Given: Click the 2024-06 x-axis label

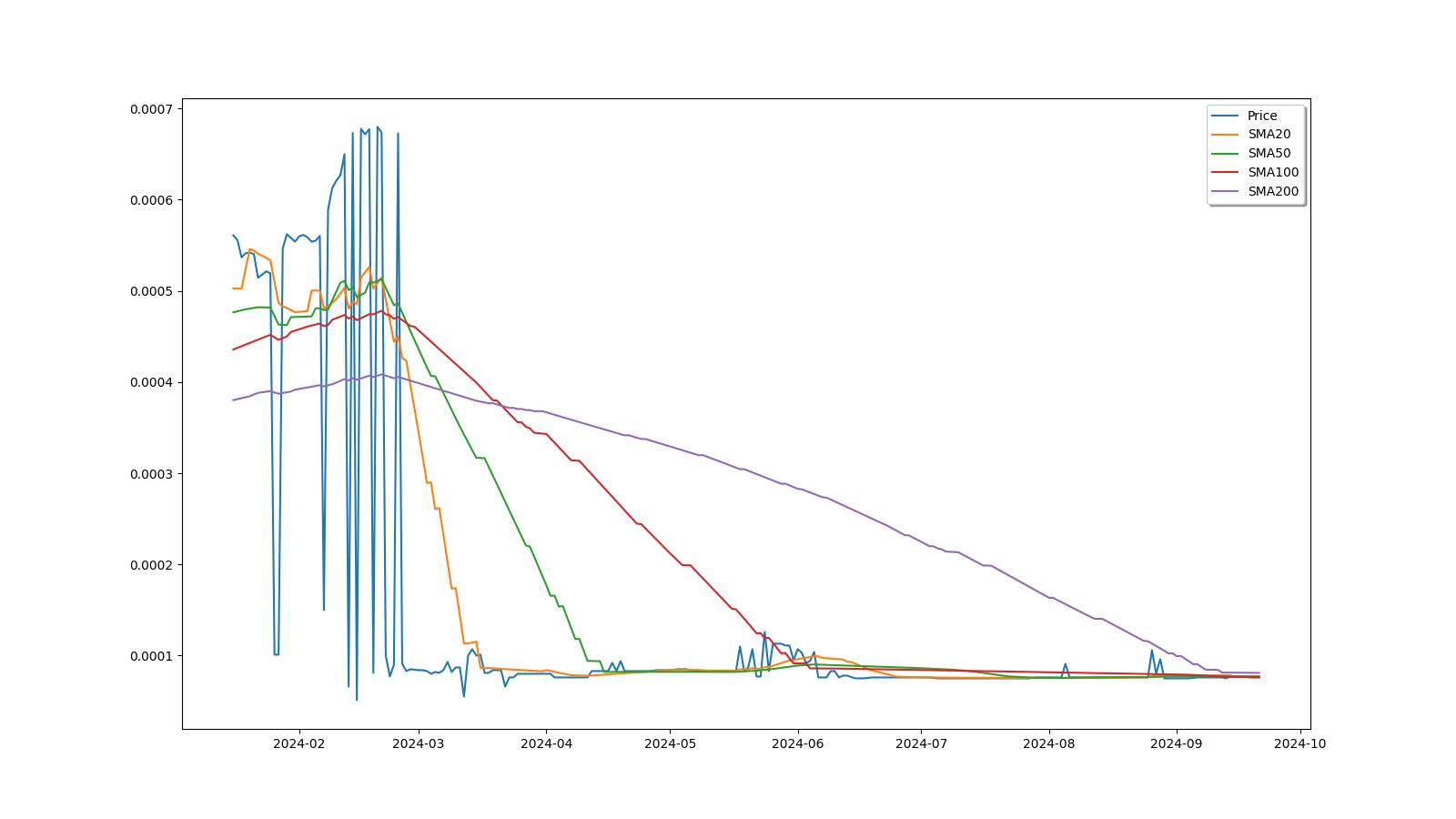Looking at the screenshot, I should coord(797,743).
